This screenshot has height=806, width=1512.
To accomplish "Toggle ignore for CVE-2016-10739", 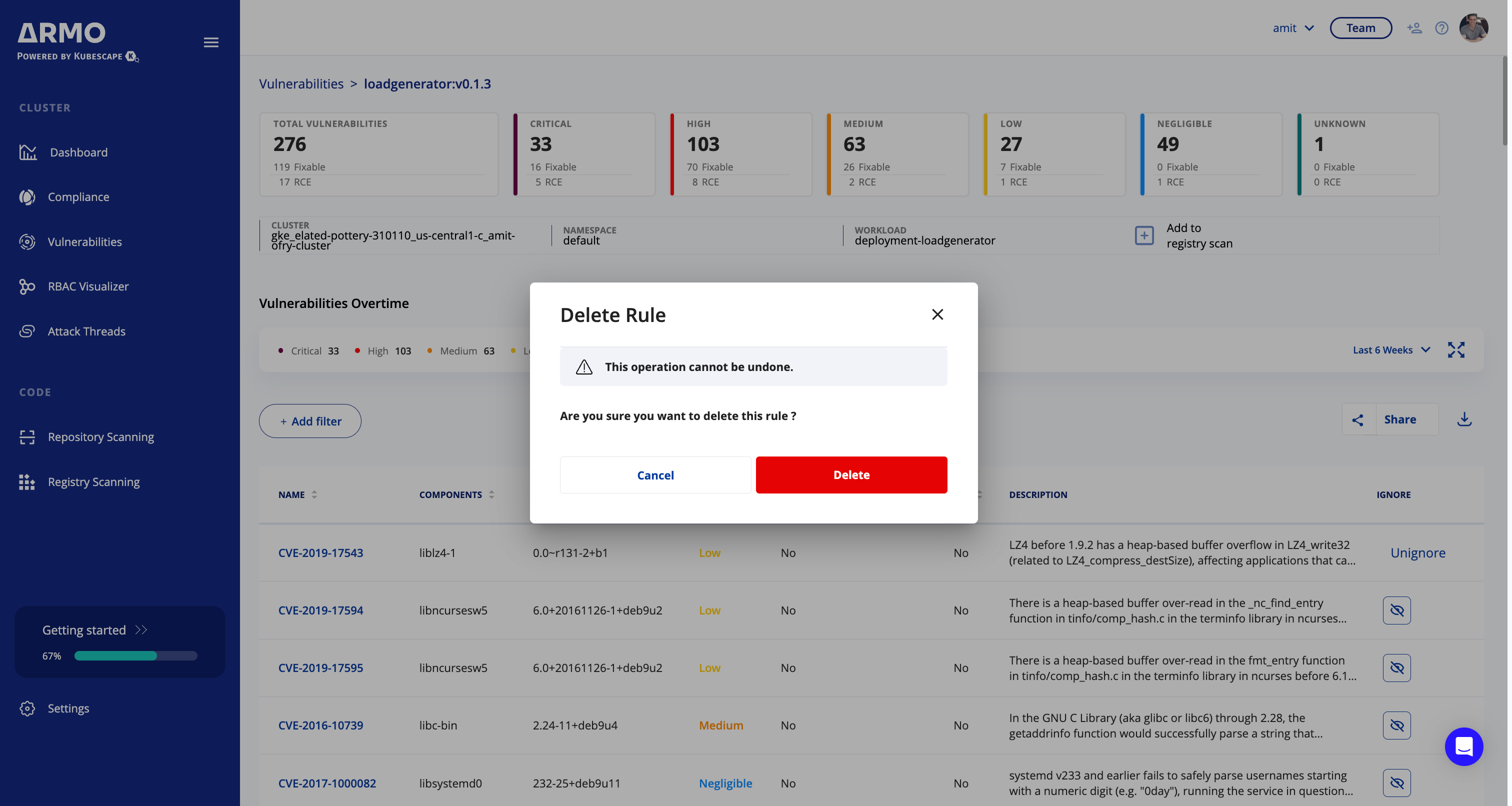I will (x=1396, y=725).
